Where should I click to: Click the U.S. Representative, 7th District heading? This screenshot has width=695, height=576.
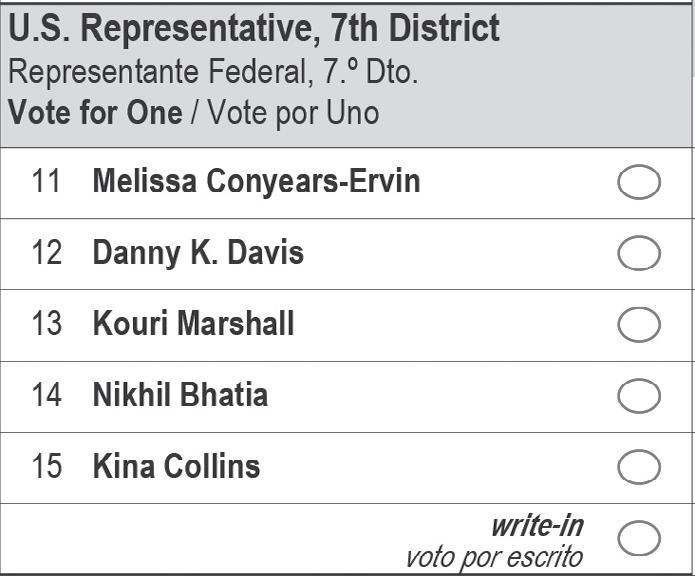254,29
